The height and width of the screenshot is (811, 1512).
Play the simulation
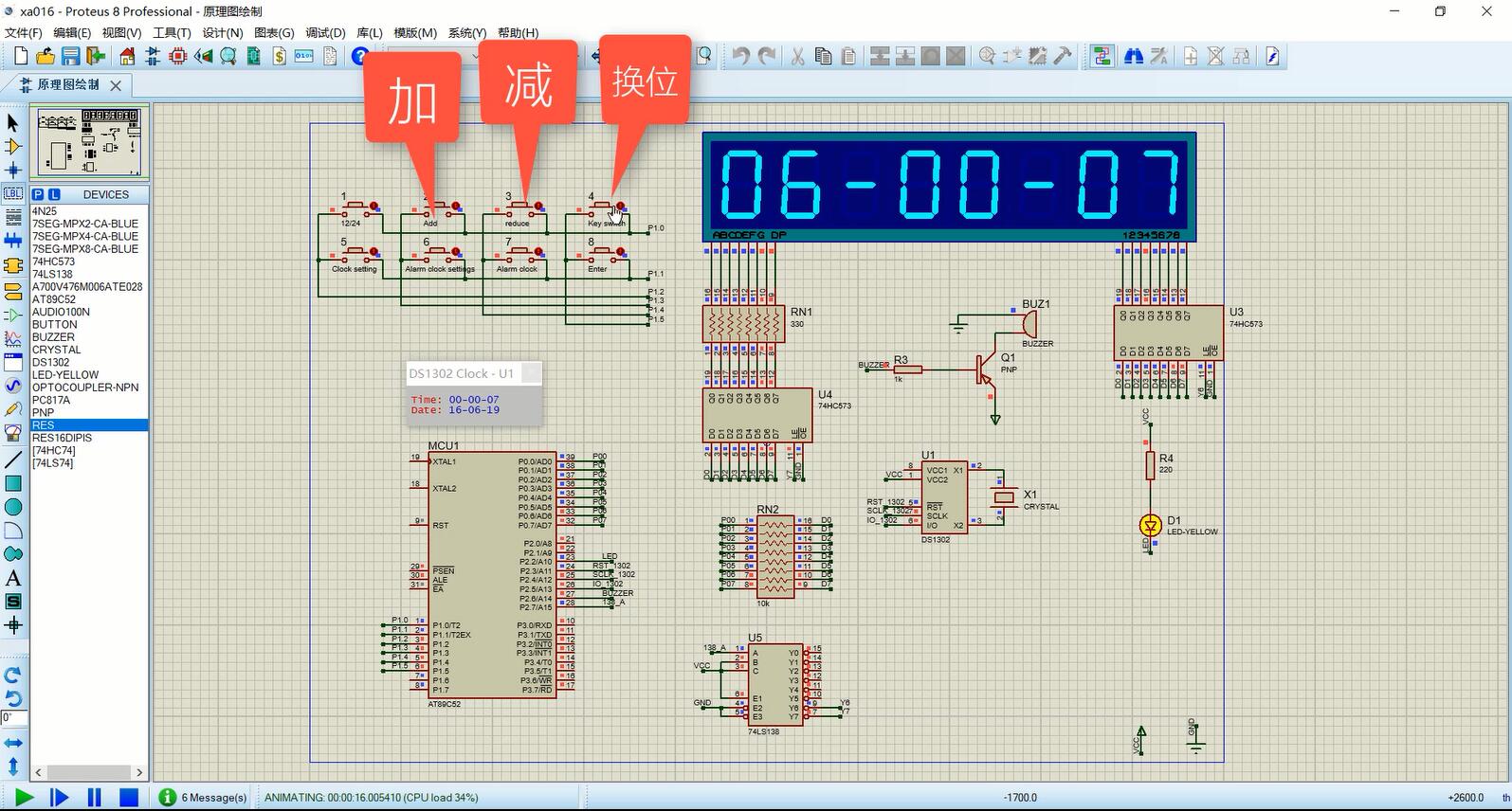click(24, 798)
